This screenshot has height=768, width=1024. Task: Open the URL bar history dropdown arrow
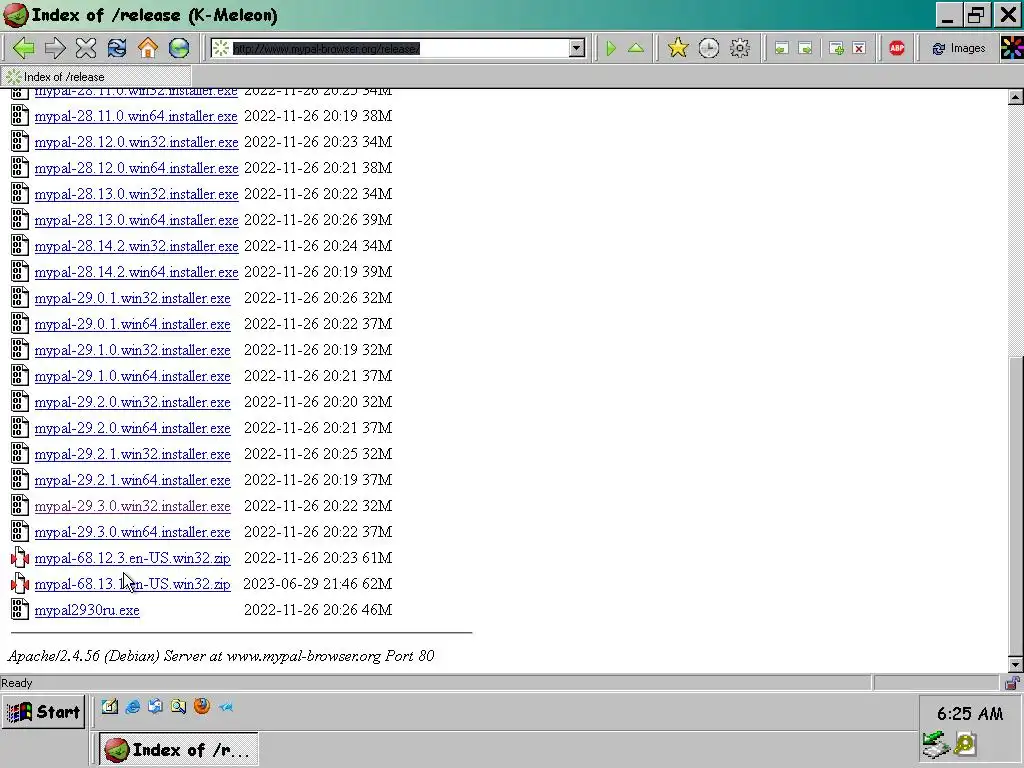pyautogui.click(x=576, y=48)
